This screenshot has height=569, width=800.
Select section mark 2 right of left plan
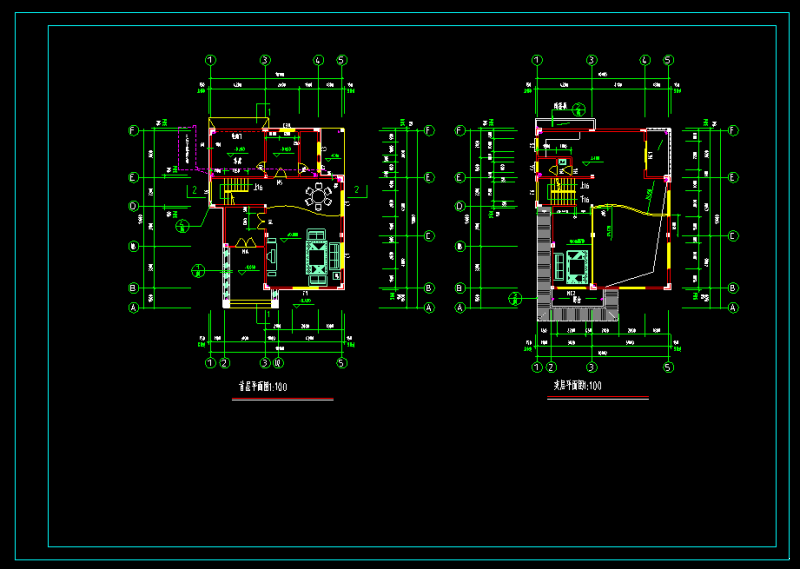(x=357, y=189)
